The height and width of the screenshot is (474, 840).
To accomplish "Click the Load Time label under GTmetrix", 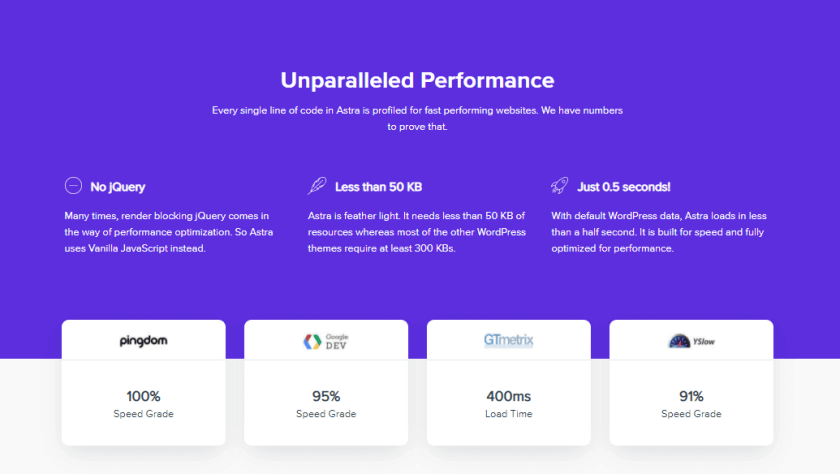I will [508, 414].
